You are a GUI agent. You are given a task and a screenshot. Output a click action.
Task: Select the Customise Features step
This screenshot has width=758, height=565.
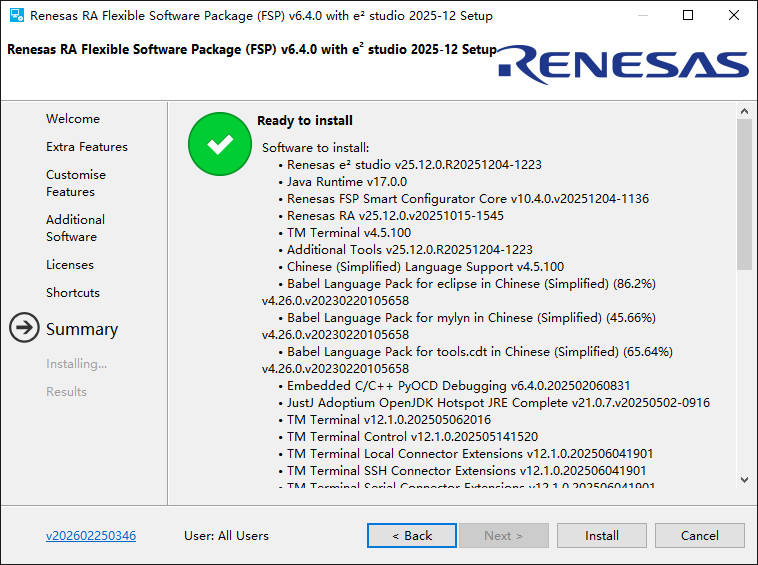[76, 183]
